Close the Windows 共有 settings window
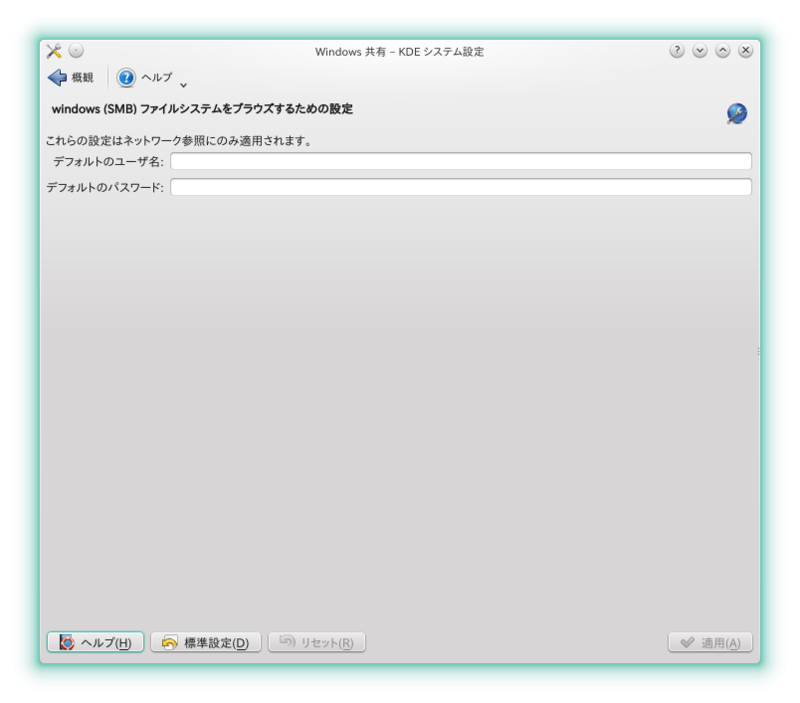This screenshot has height=703, width=800. click(x=745, y=51)
